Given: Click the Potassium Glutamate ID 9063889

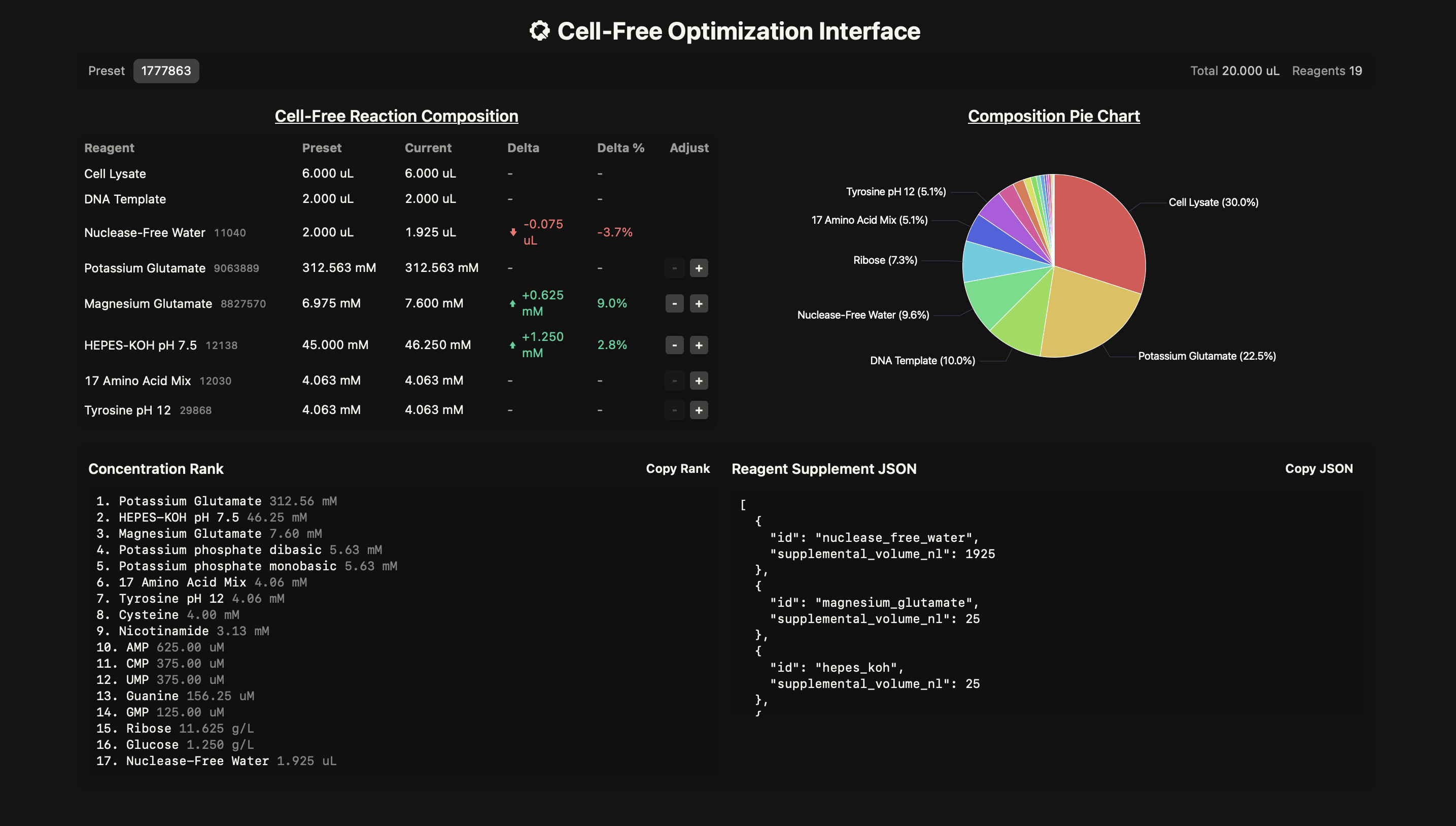Looking at the screenshot, I should pos(236,268).
